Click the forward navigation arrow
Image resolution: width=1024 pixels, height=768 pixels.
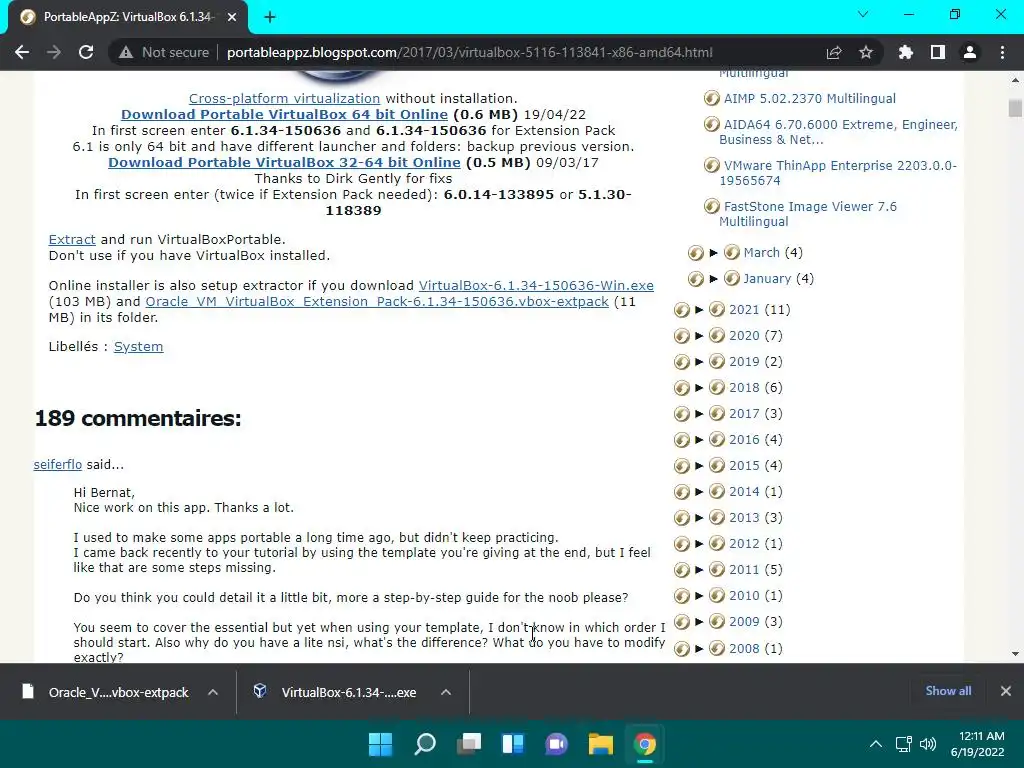coord(54,52)
